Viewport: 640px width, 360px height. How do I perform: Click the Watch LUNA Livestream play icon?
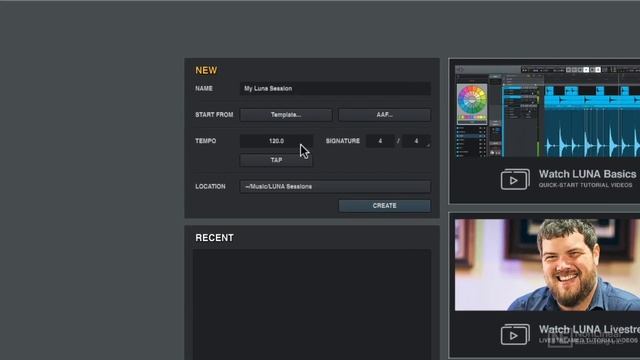(515, 334)
